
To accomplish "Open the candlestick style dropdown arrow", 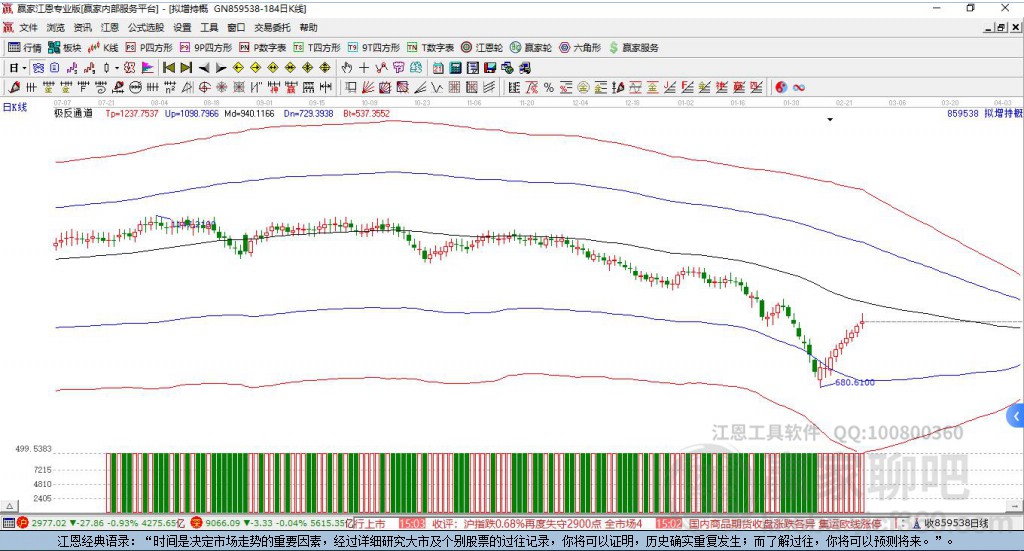I will [x=116, y=68].
